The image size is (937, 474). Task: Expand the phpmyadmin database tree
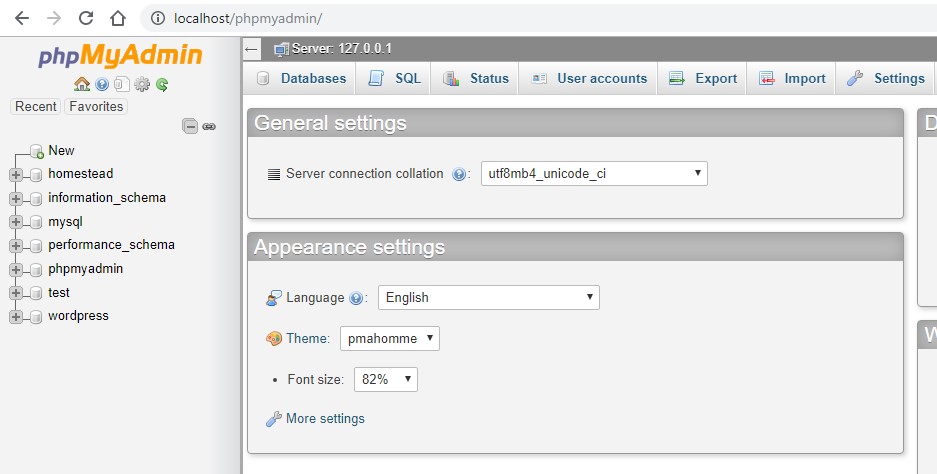click(16, 270)
